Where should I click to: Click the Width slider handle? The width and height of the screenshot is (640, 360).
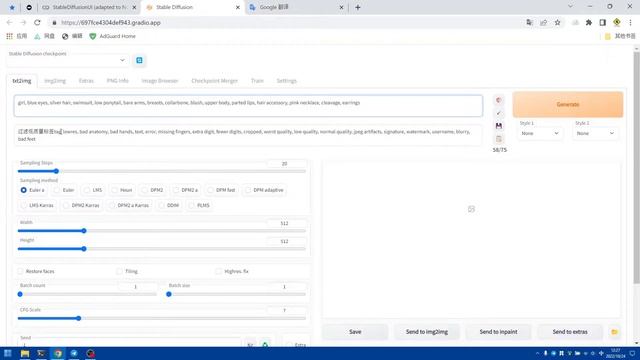pos(84,231)
